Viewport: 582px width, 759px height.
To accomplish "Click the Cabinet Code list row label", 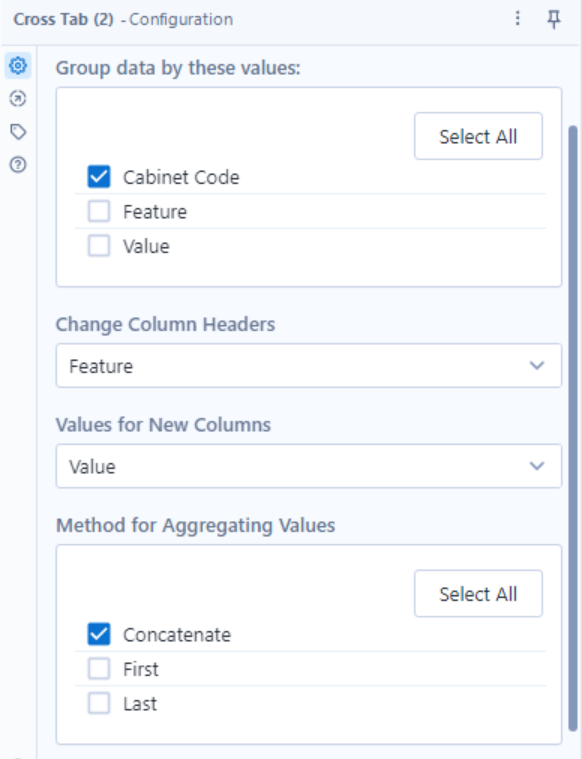I will click(x=181, y=177).
